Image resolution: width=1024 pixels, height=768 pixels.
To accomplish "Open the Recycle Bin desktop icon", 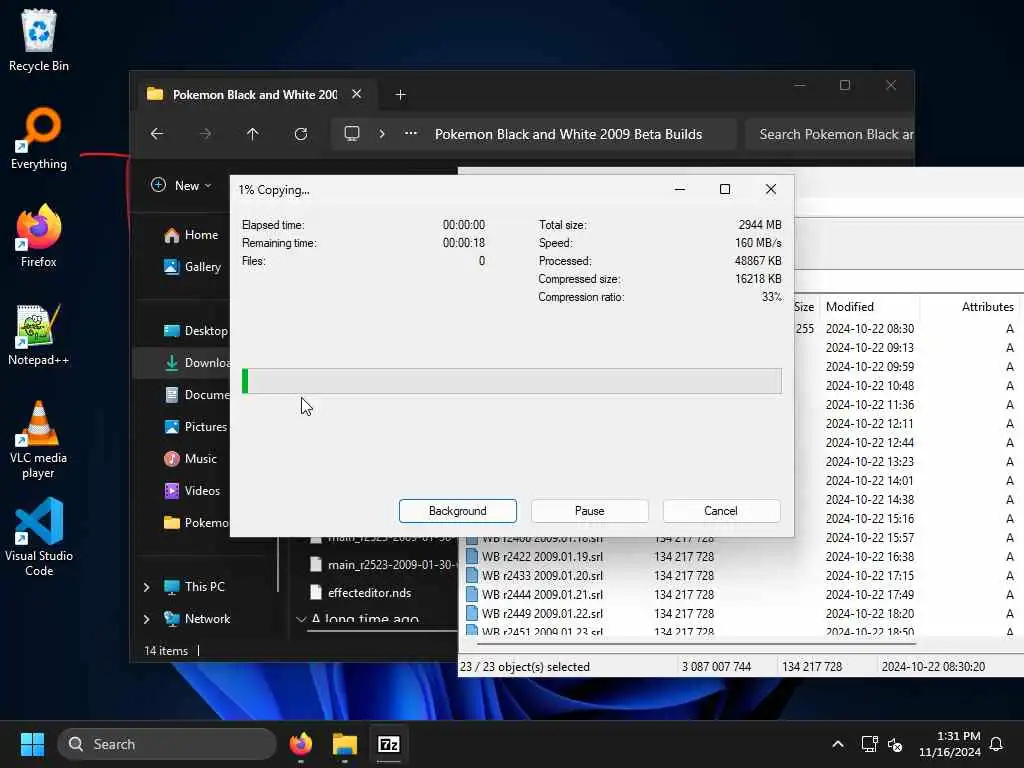I will pyautogui.click(x=39, y=39).
